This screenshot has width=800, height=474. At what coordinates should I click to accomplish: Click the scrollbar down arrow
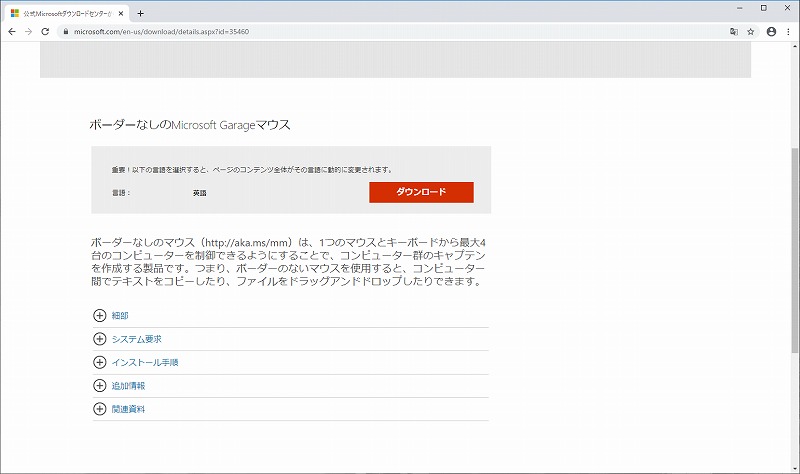[x=795, y=469]
